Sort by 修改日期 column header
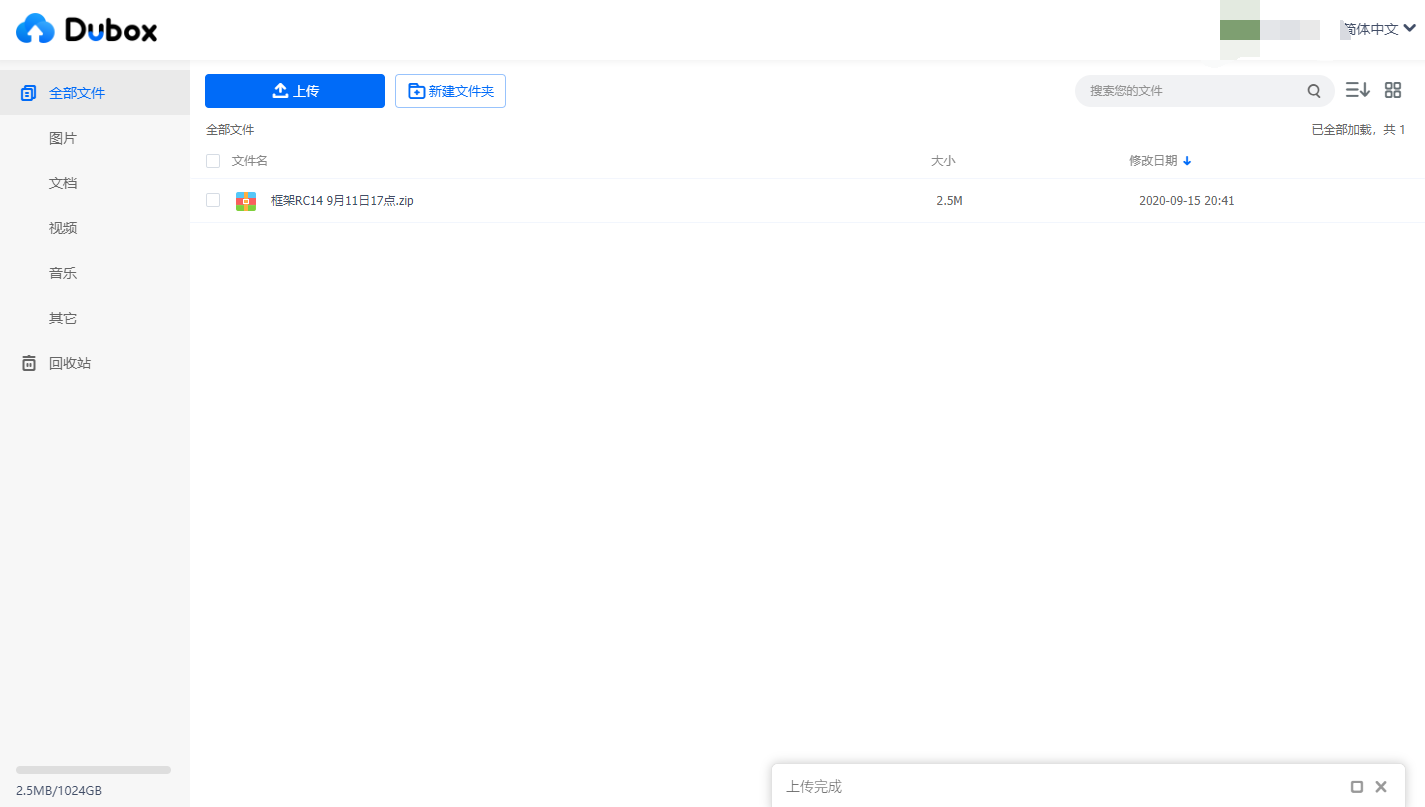Viewport: 1425px width, 807px height. tap(1160, 161)
